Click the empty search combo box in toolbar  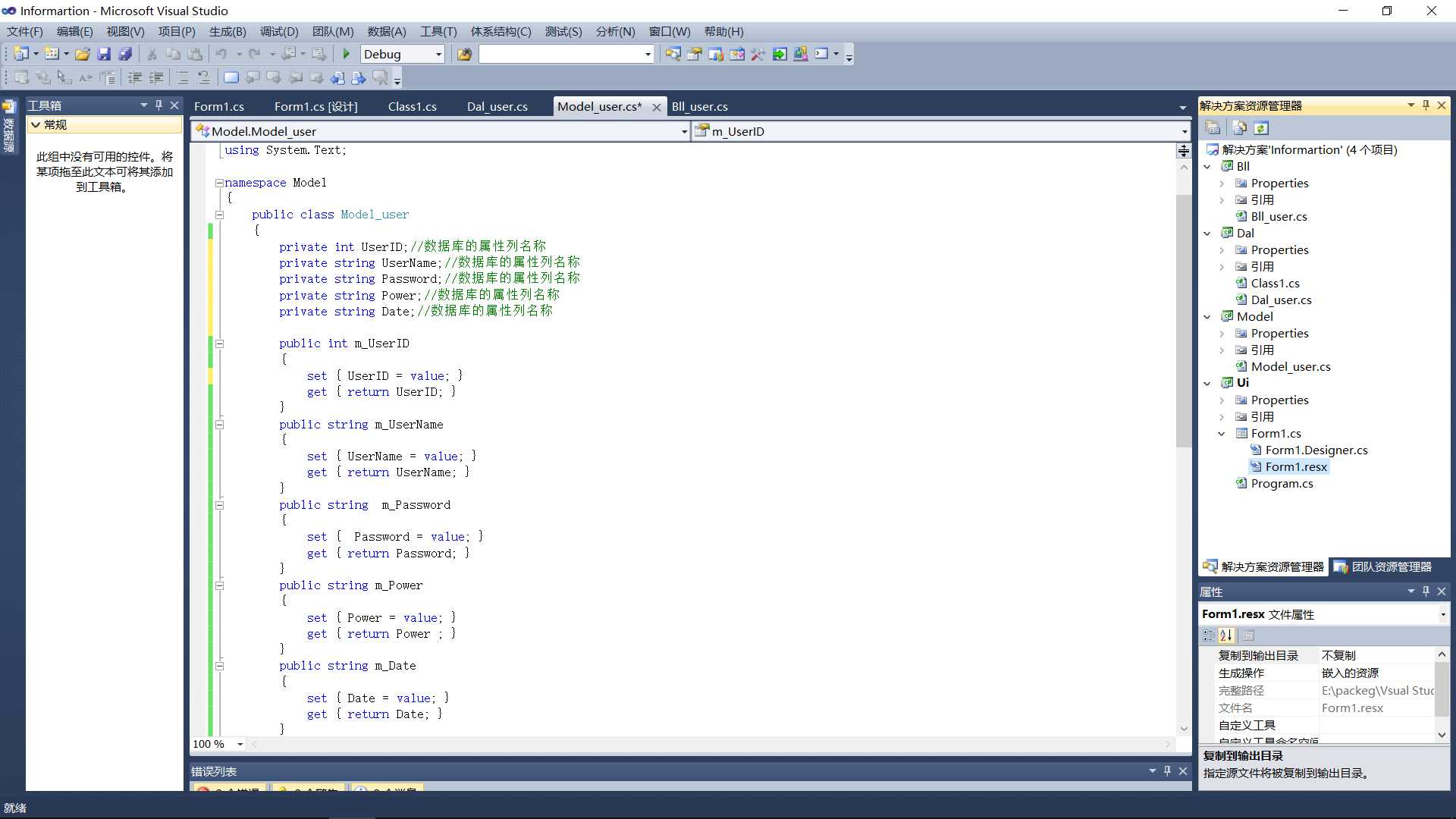coord(565,54)
